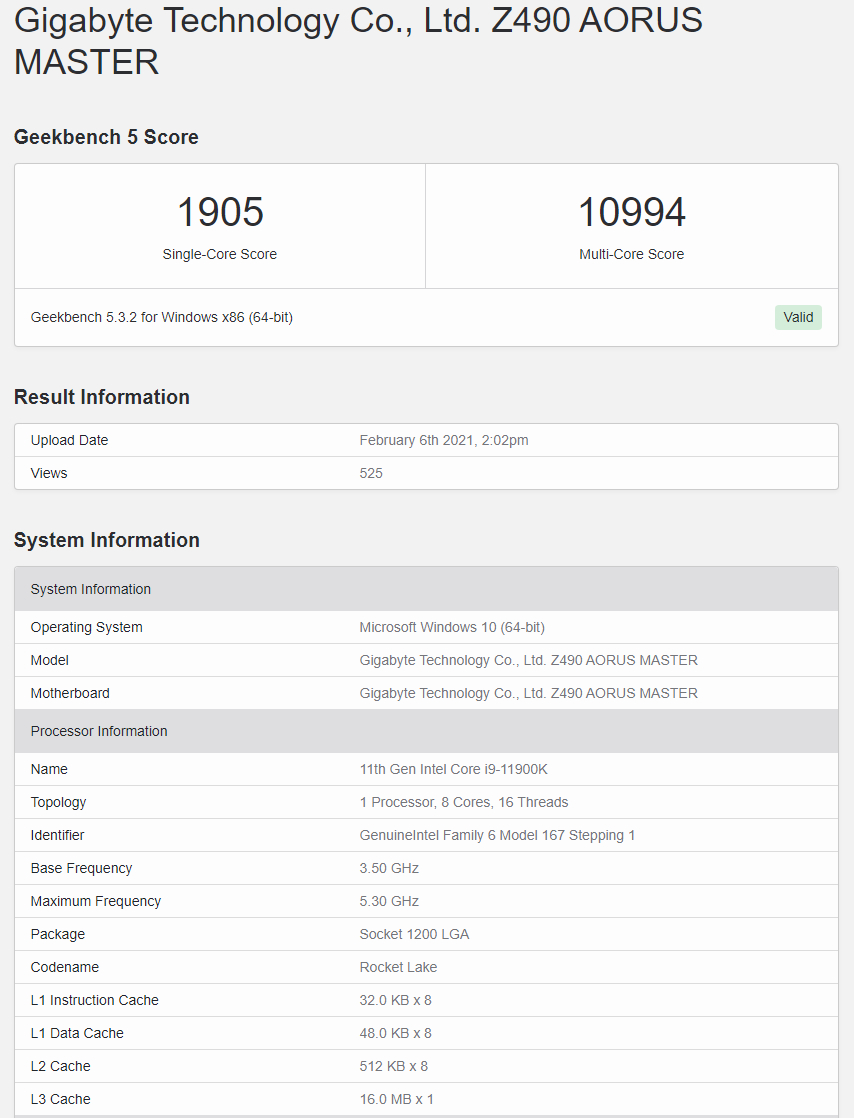Click the L3 Cache value 16.0 MB x 1
Viewport: 854px width, 1118px height.
coord(396,1099)
